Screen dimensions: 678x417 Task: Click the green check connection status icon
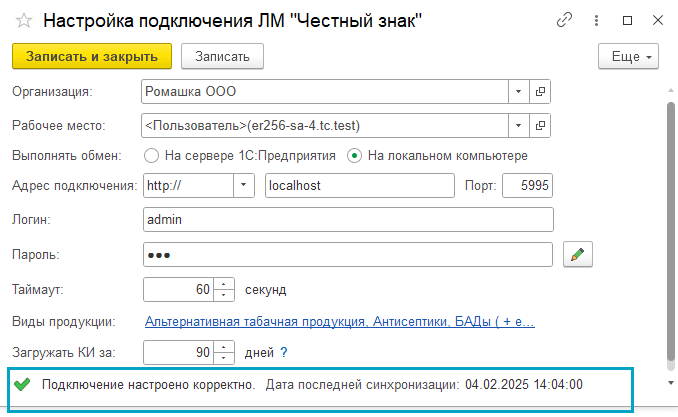[x=22, y=384]
